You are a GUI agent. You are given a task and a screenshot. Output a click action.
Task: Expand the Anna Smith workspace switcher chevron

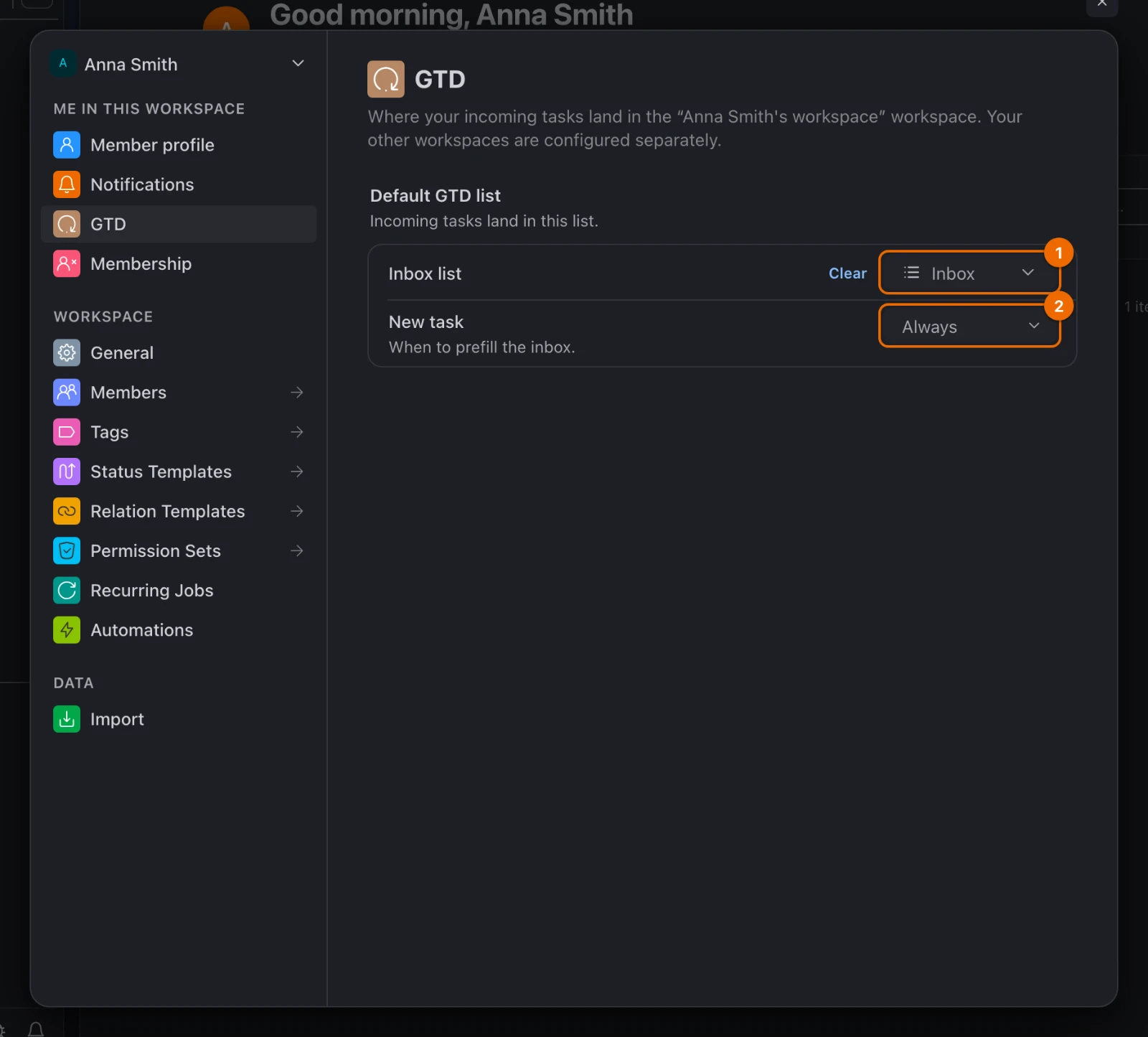[298, 63]
